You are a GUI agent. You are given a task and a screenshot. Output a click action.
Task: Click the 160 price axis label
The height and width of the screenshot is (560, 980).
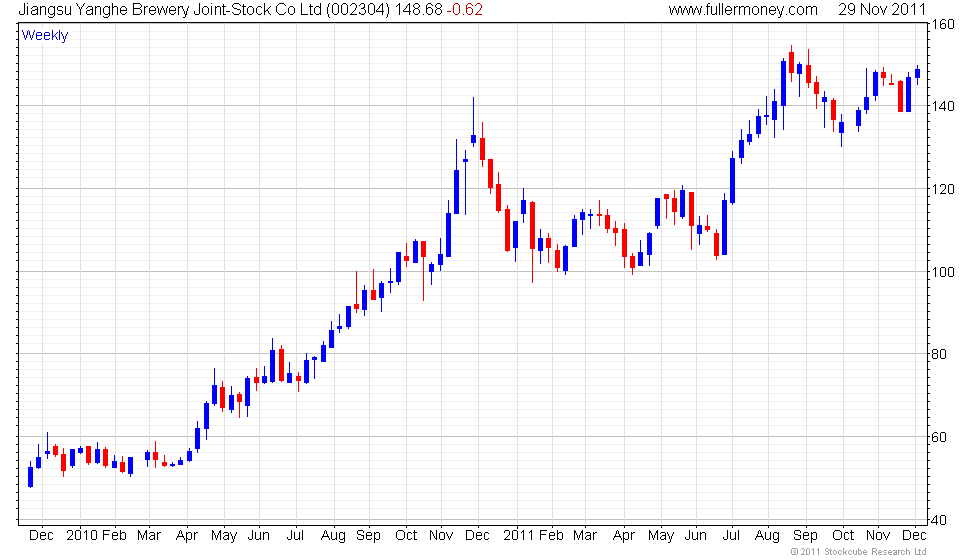point(943,24)
